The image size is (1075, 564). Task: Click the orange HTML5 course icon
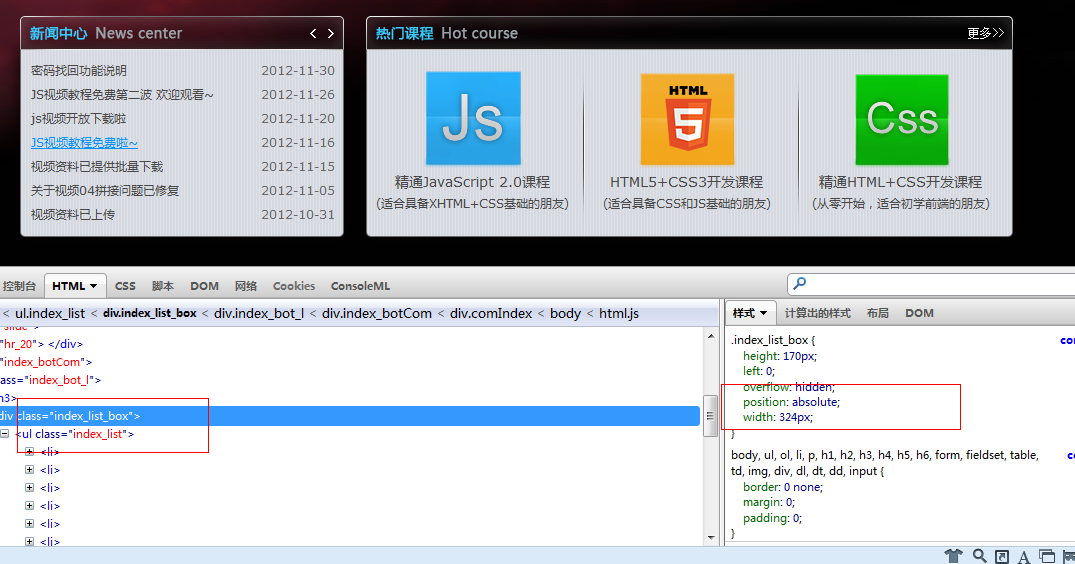(687, 119)
